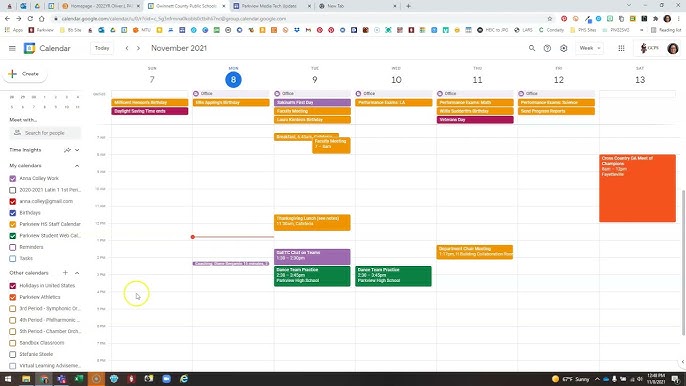Toggle Parkview Student Web Calendar

click(13, 235)
